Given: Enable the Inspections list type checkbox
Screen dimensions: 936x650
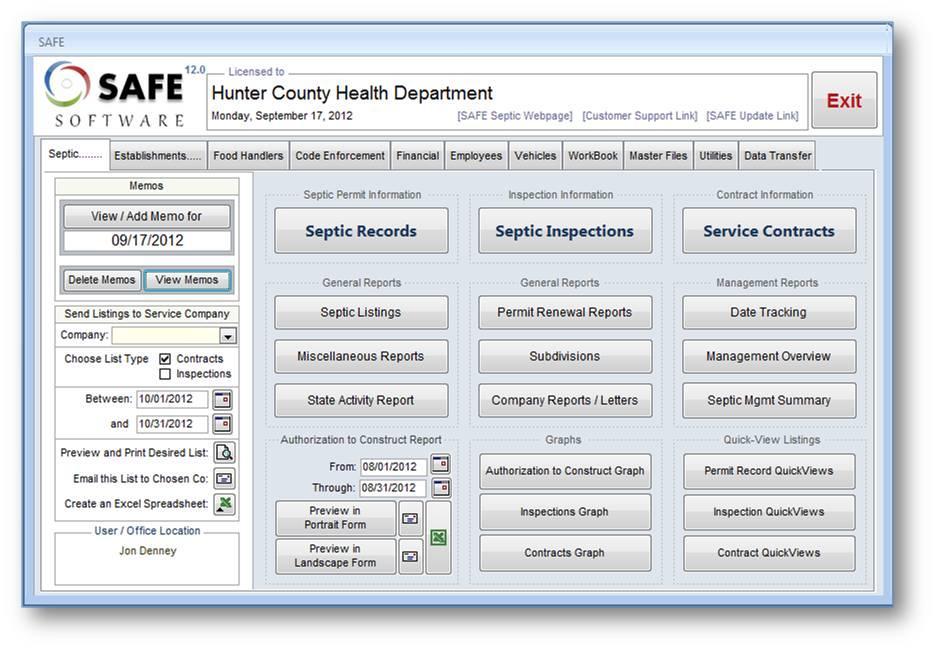Looking at the screenshot, I should tap(165, 374).
